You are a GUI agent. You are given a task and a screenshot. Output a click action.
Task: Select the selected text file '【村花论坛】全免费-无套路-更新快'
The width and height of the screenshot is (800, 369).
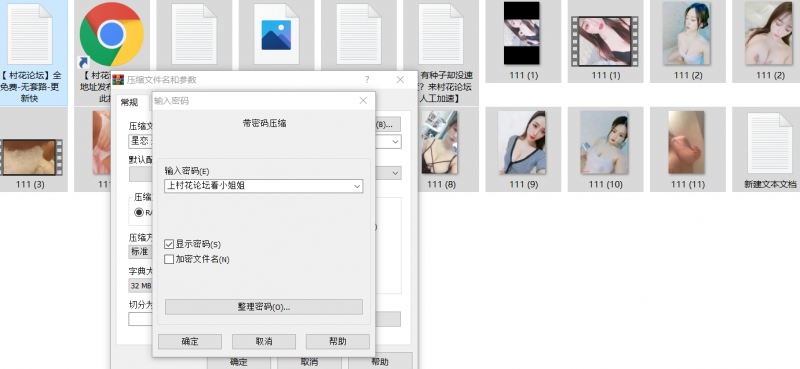[30, 53]
